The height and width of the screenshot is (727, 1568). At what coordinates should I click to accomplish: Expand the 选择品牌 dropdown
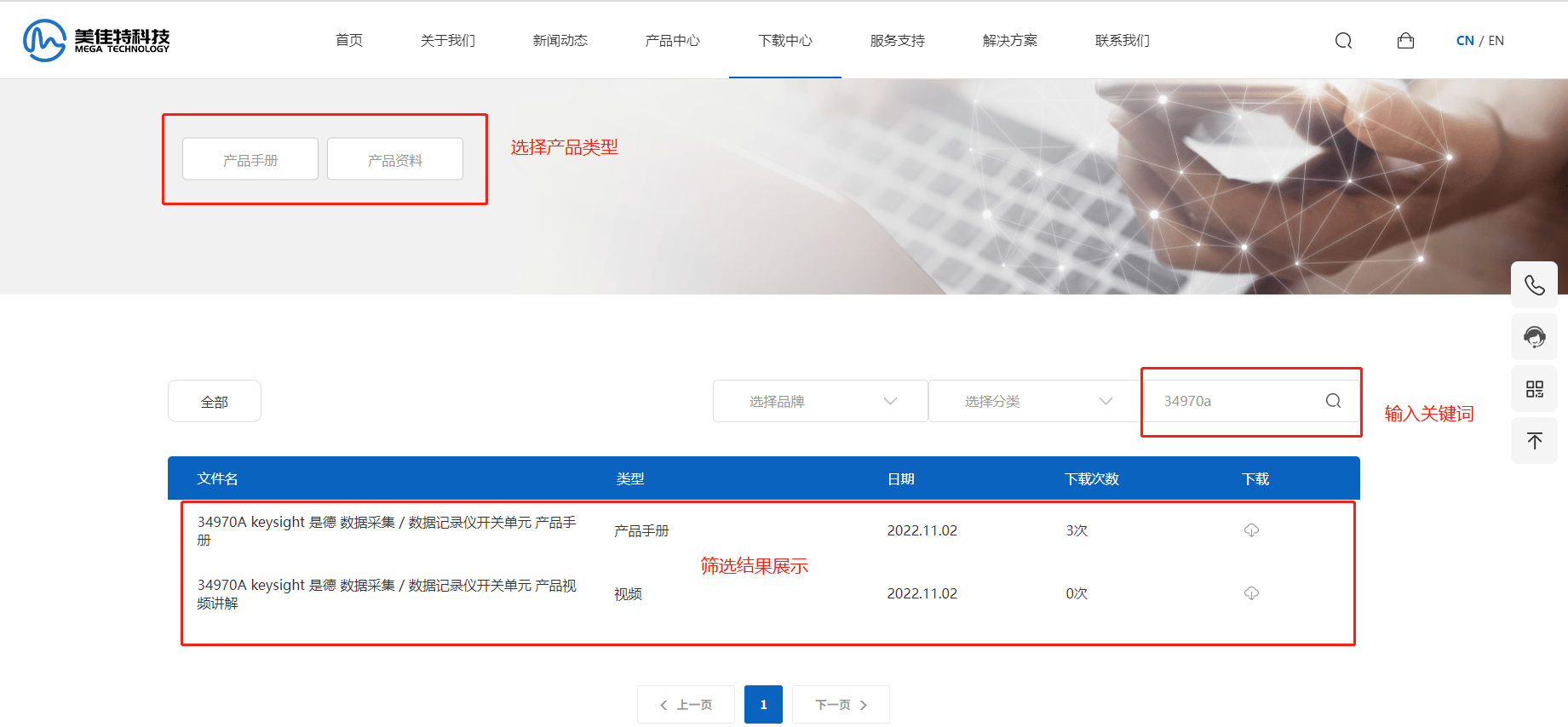820,401
